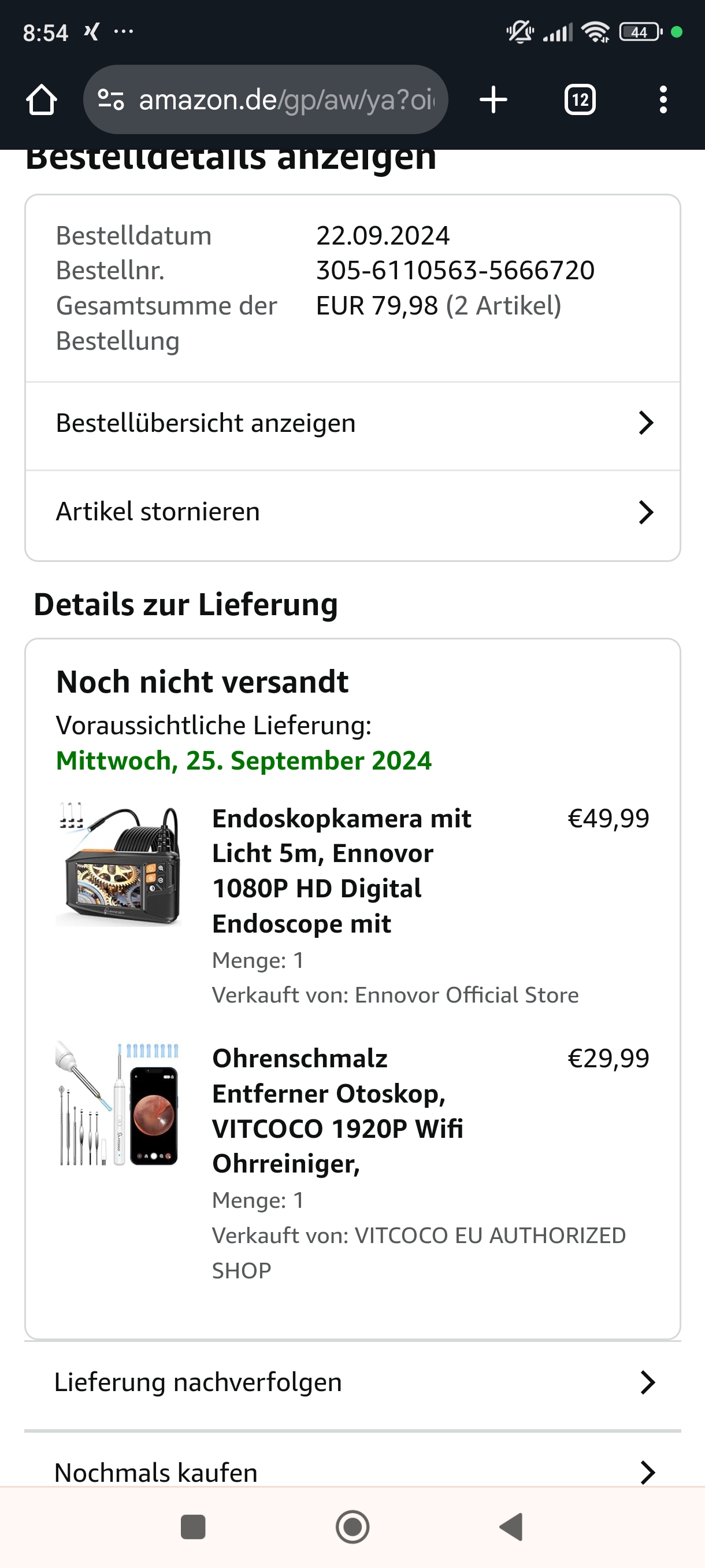Expand Bestellübersicht anzeigen chevron

coord(646,423)
